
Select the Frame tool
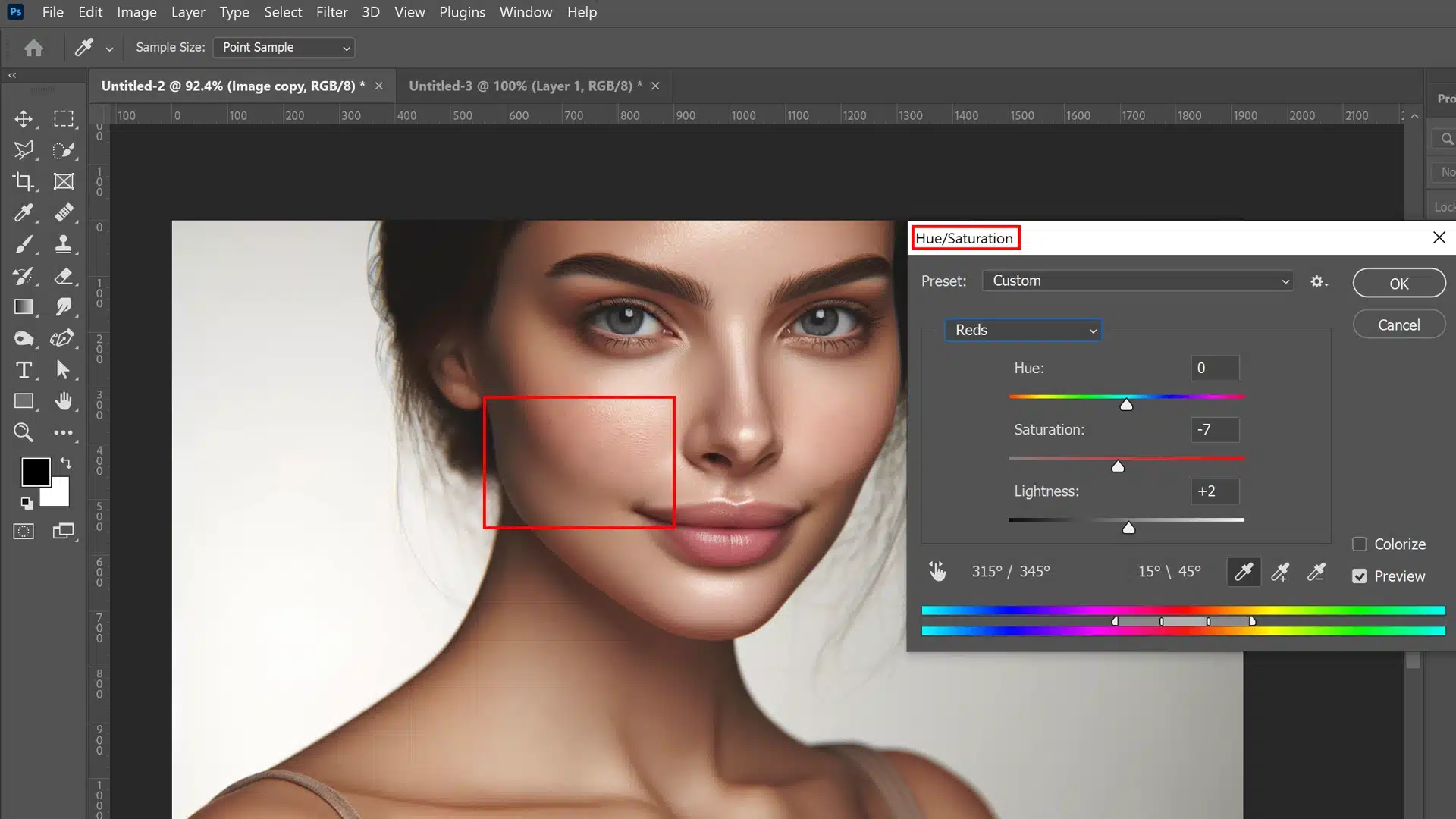tap(64, 181)
